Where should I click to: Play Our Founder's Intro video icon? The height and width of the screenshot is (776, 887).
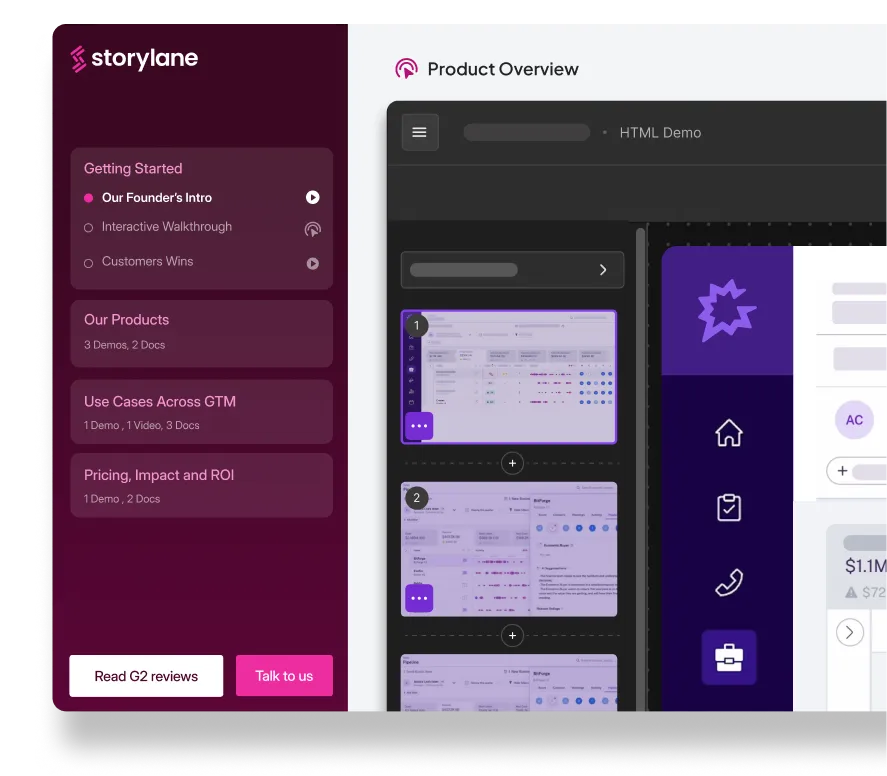tap(312, 197)
